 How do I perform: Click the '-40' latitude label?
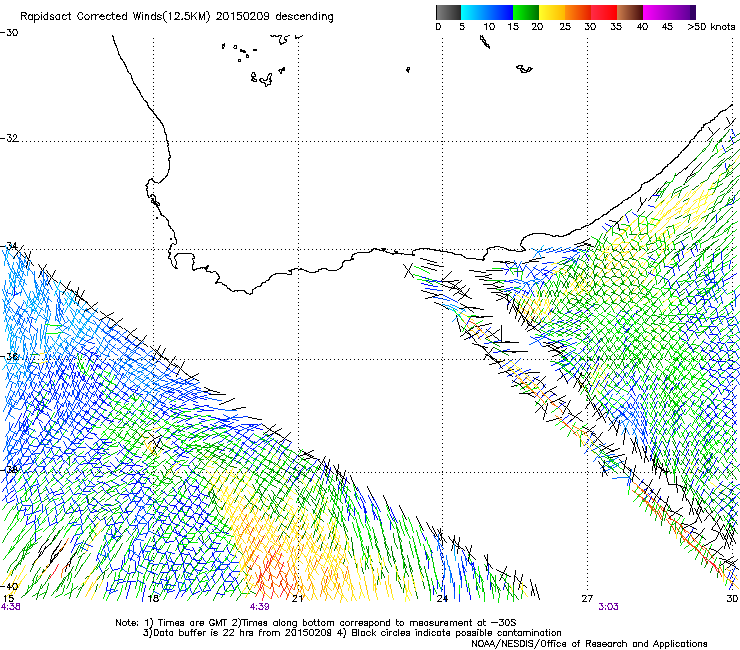point(9,587)
